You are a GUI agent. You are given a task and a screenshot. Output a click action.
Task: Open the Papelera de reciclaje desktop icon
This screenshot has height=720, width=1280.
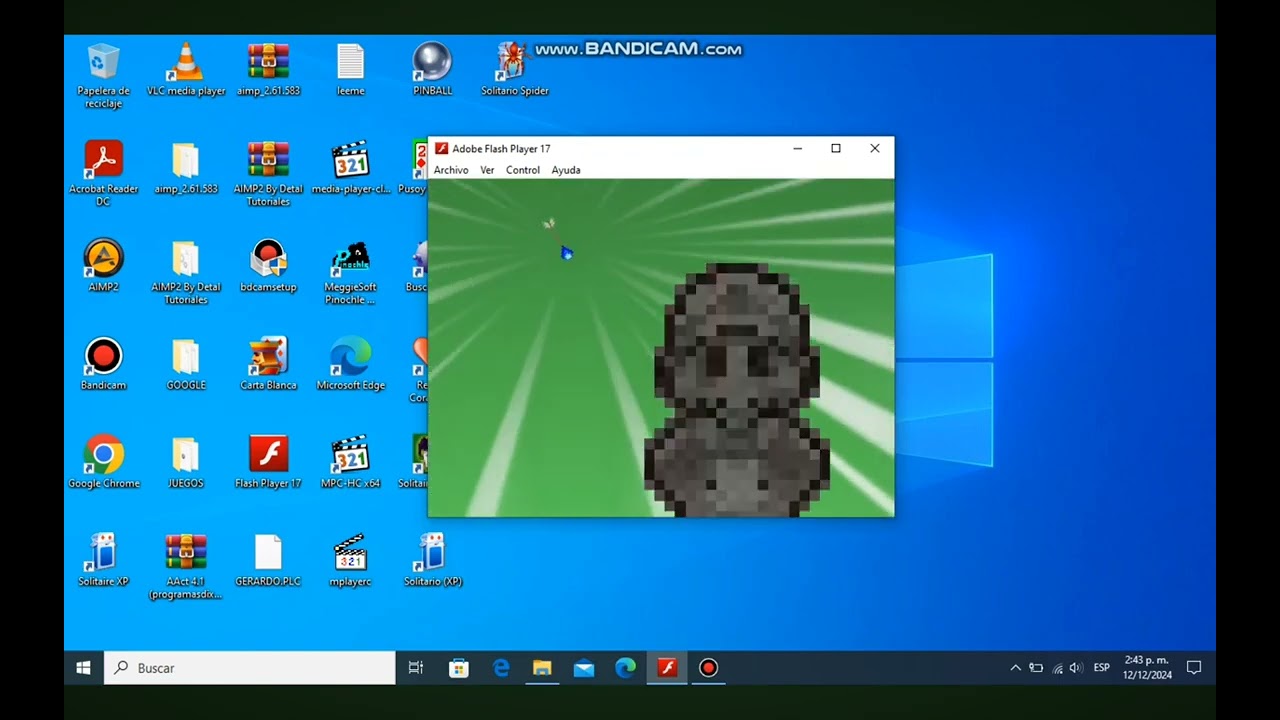[103, 75]
